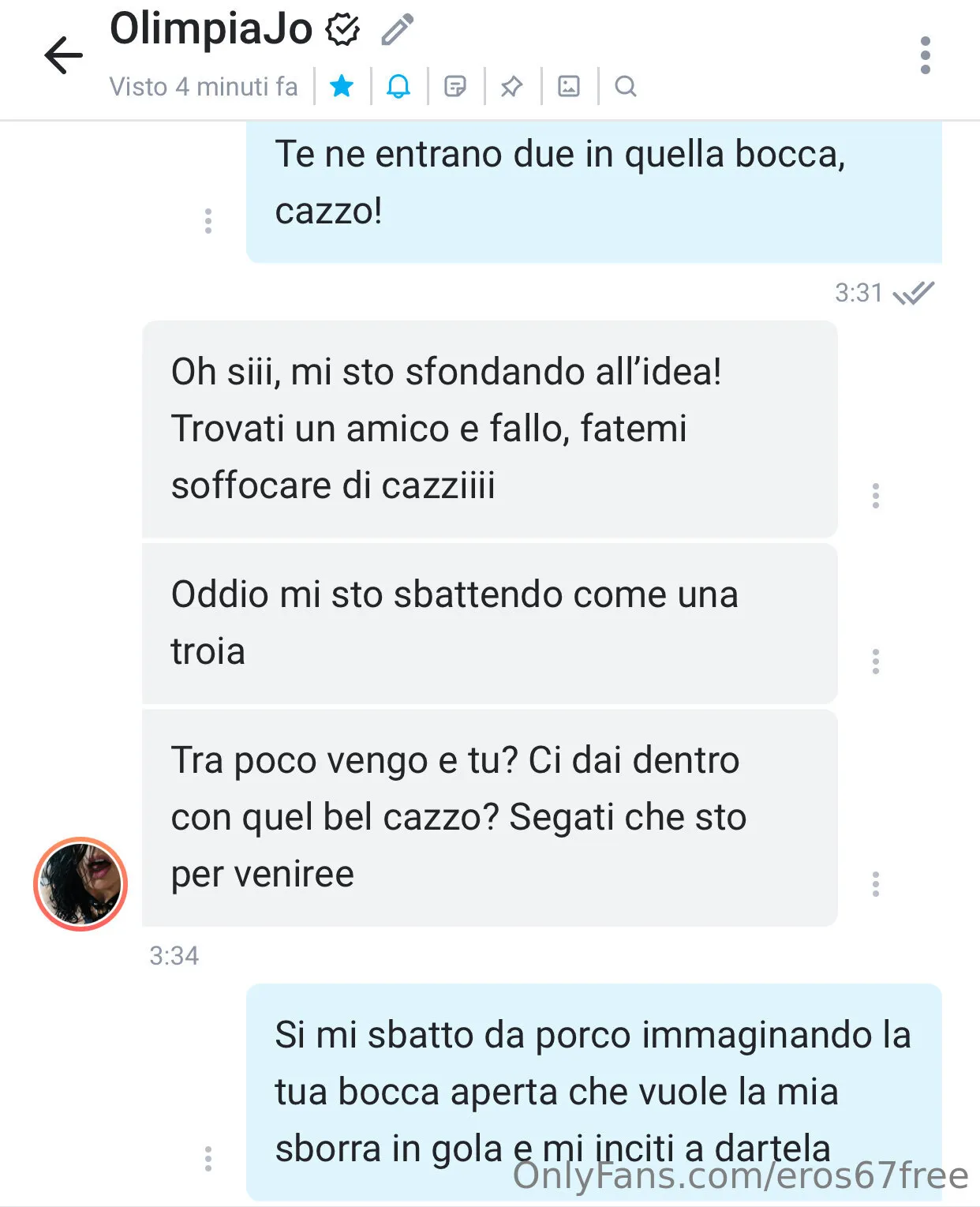Check the read receipt ticks at 3:31
Image resolution: width=980 pixels, height=1207 pixels.
tap(914, 293)
